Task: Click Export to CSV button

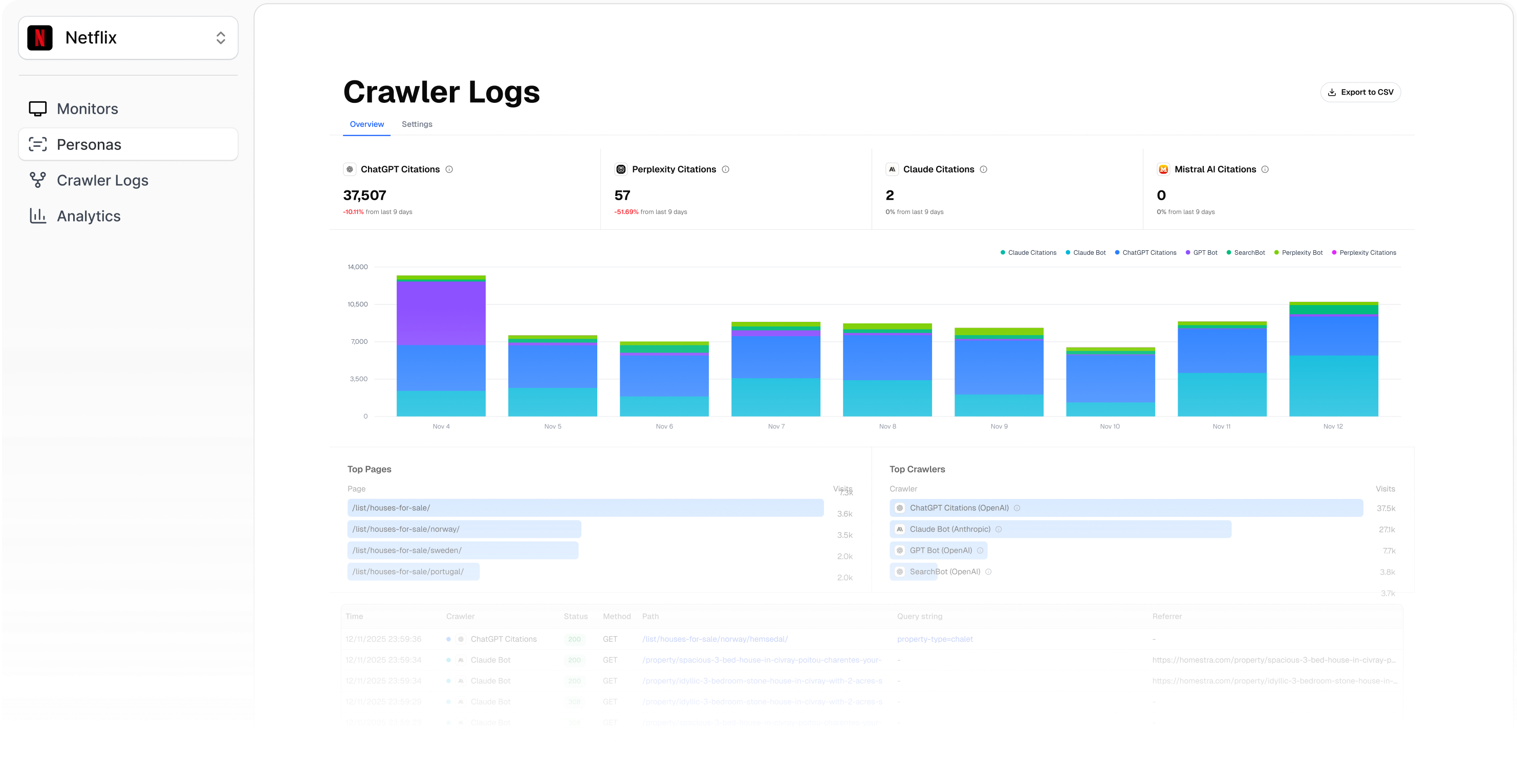Action: click(x=1360, y=93)
